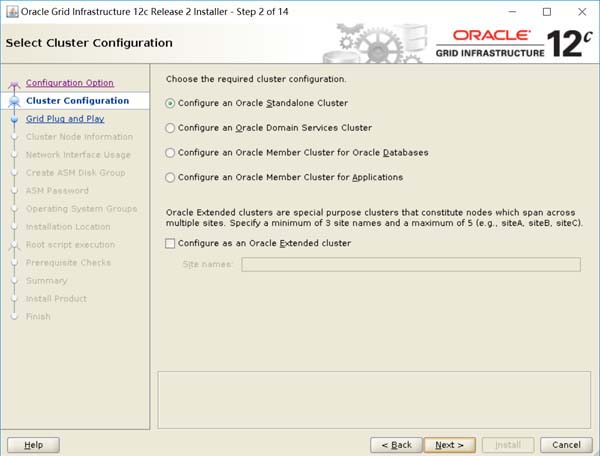Click the Cancel button

[x=566, y=445]
